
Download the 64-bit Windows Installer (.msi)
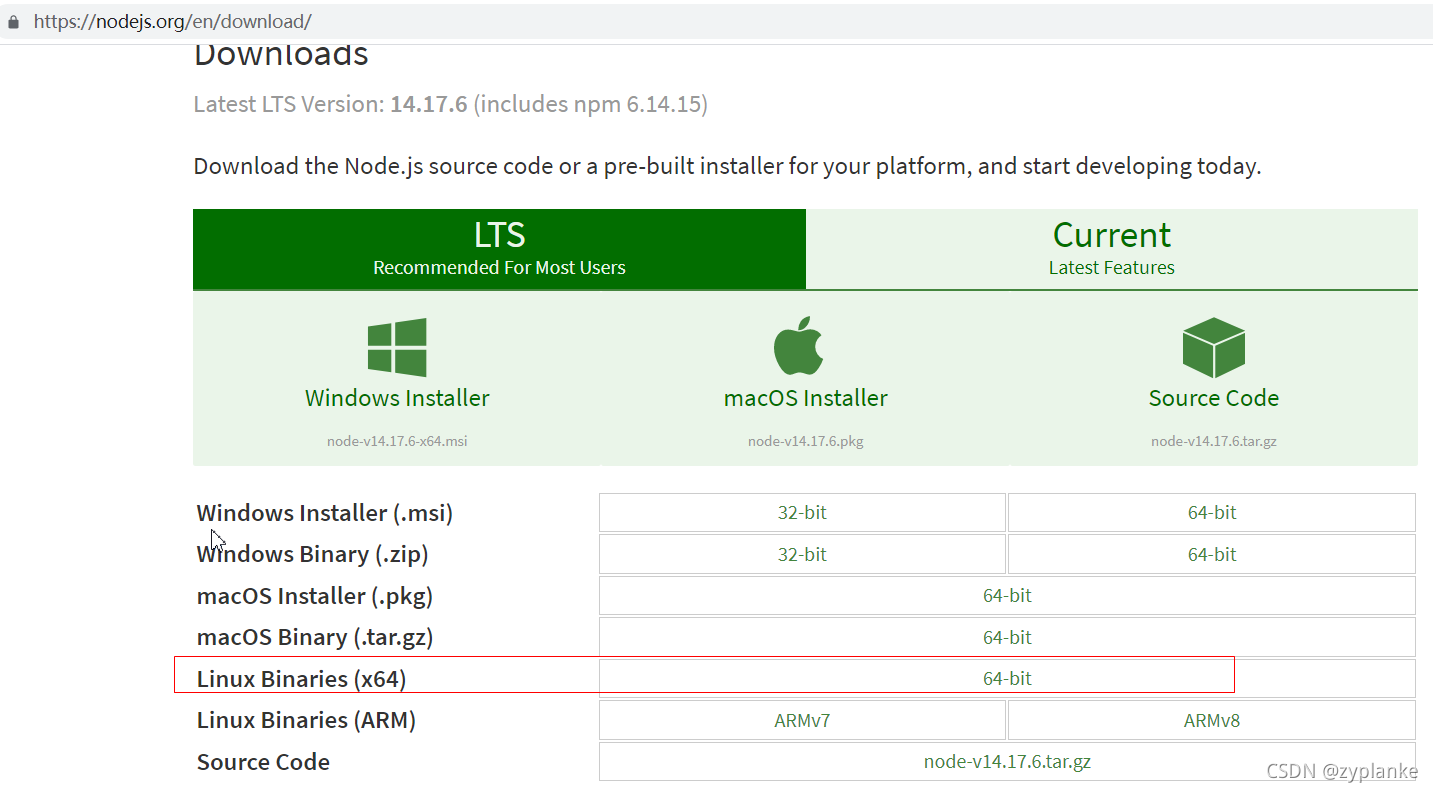pos(1212,512)
